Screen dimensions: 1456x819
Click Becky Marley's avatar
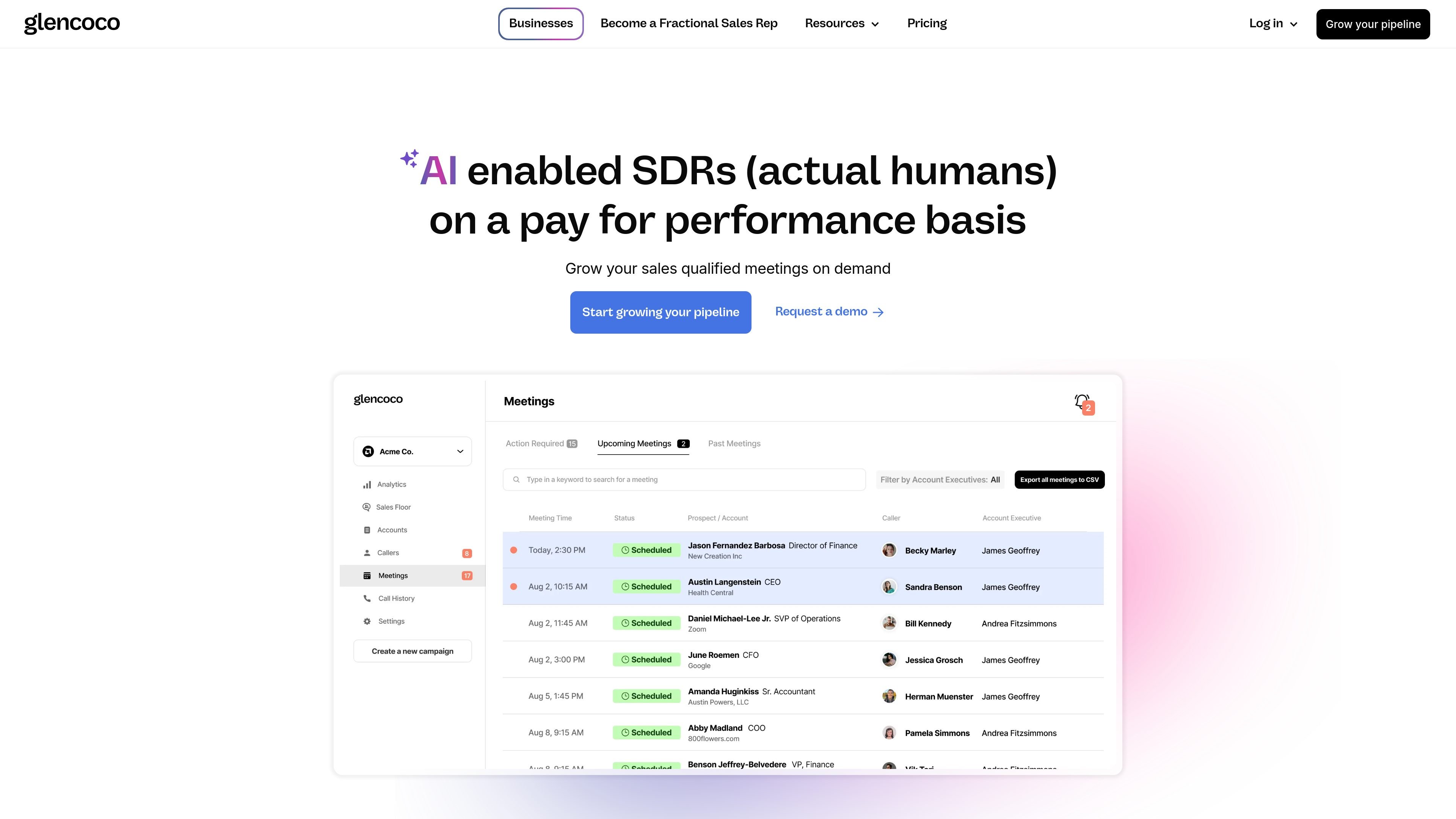point(889,550)
